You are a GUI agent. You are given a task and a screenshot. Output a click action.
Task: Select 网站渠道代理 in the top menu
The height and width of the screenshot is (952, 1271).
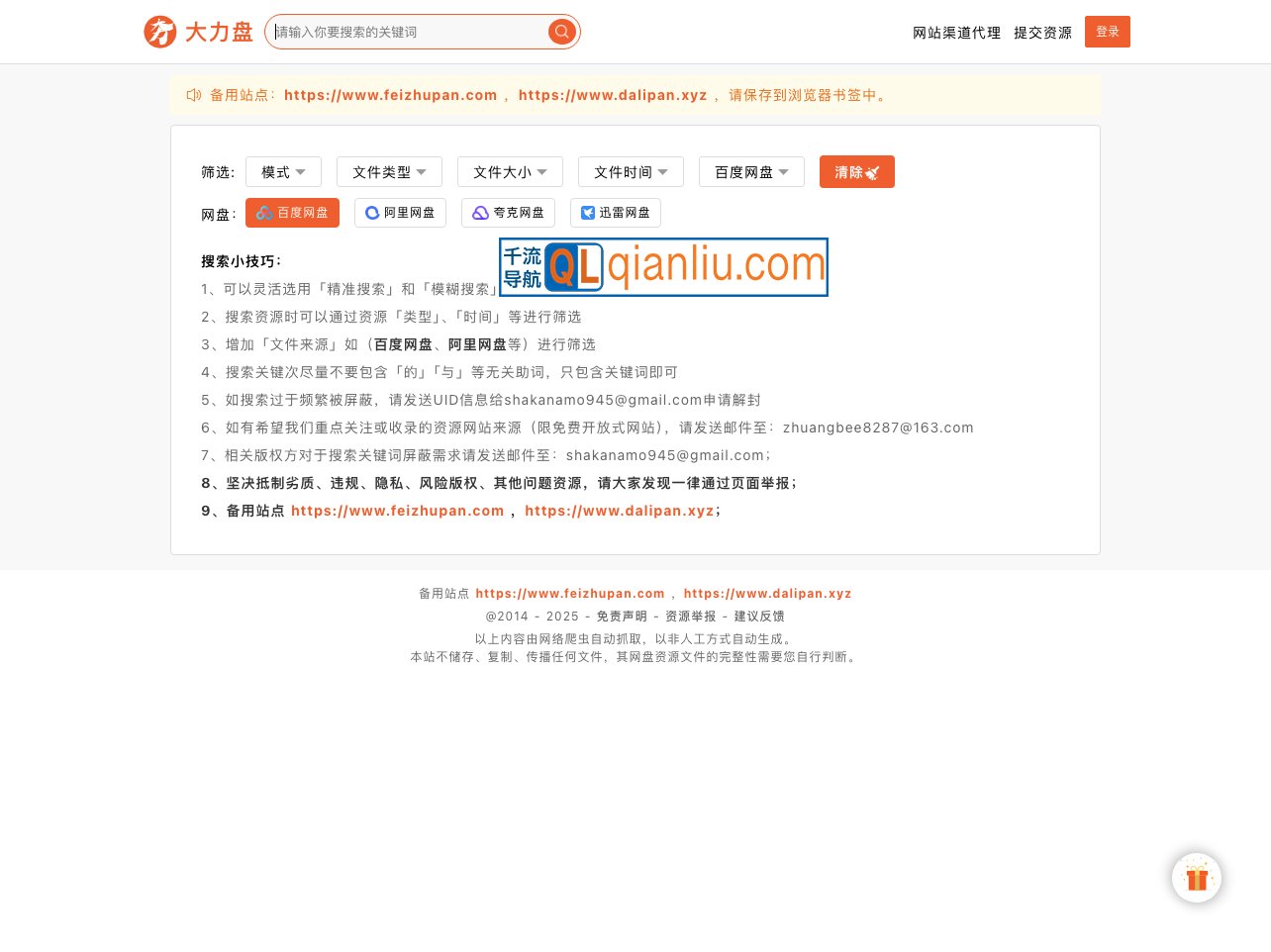(956, 32)
